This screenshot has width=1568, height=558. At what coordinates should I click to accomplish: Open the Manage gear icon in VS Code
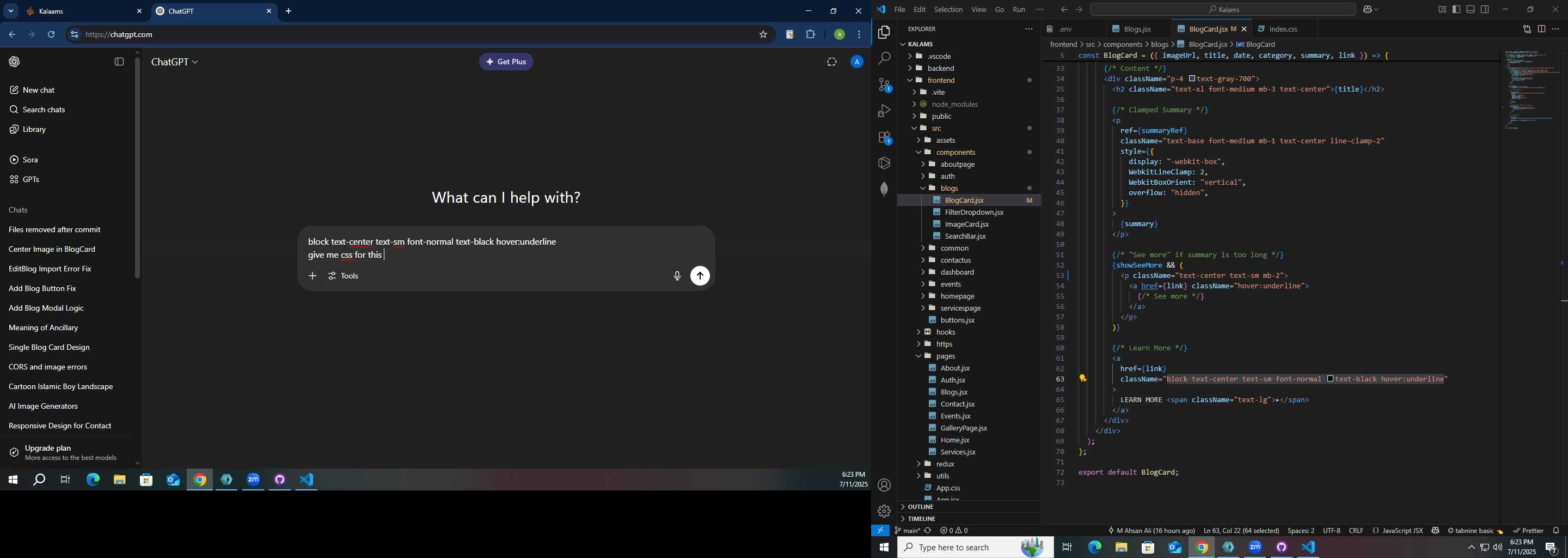(884, 511)
